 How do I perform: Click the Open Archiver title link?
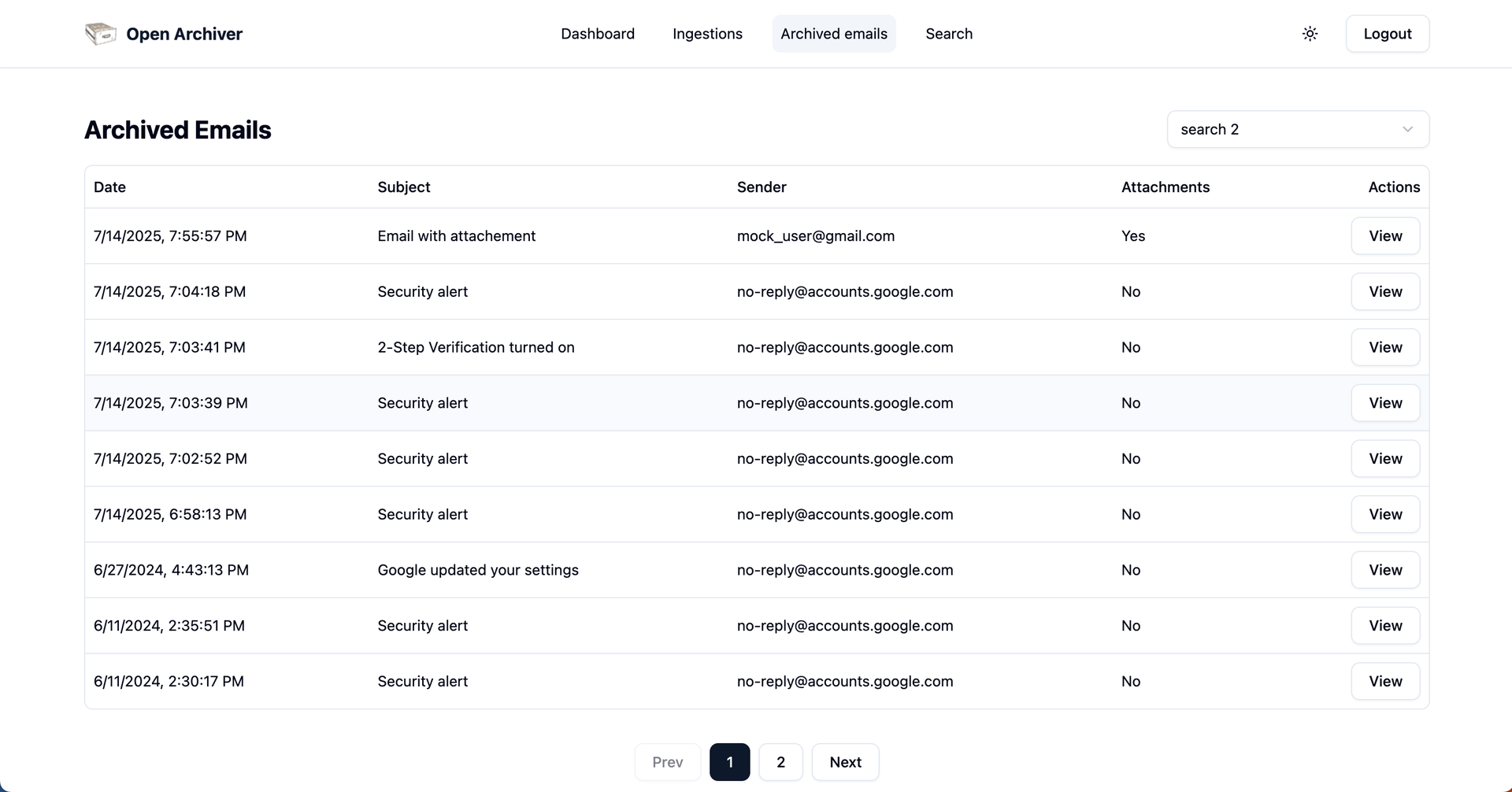coord(184,34)
